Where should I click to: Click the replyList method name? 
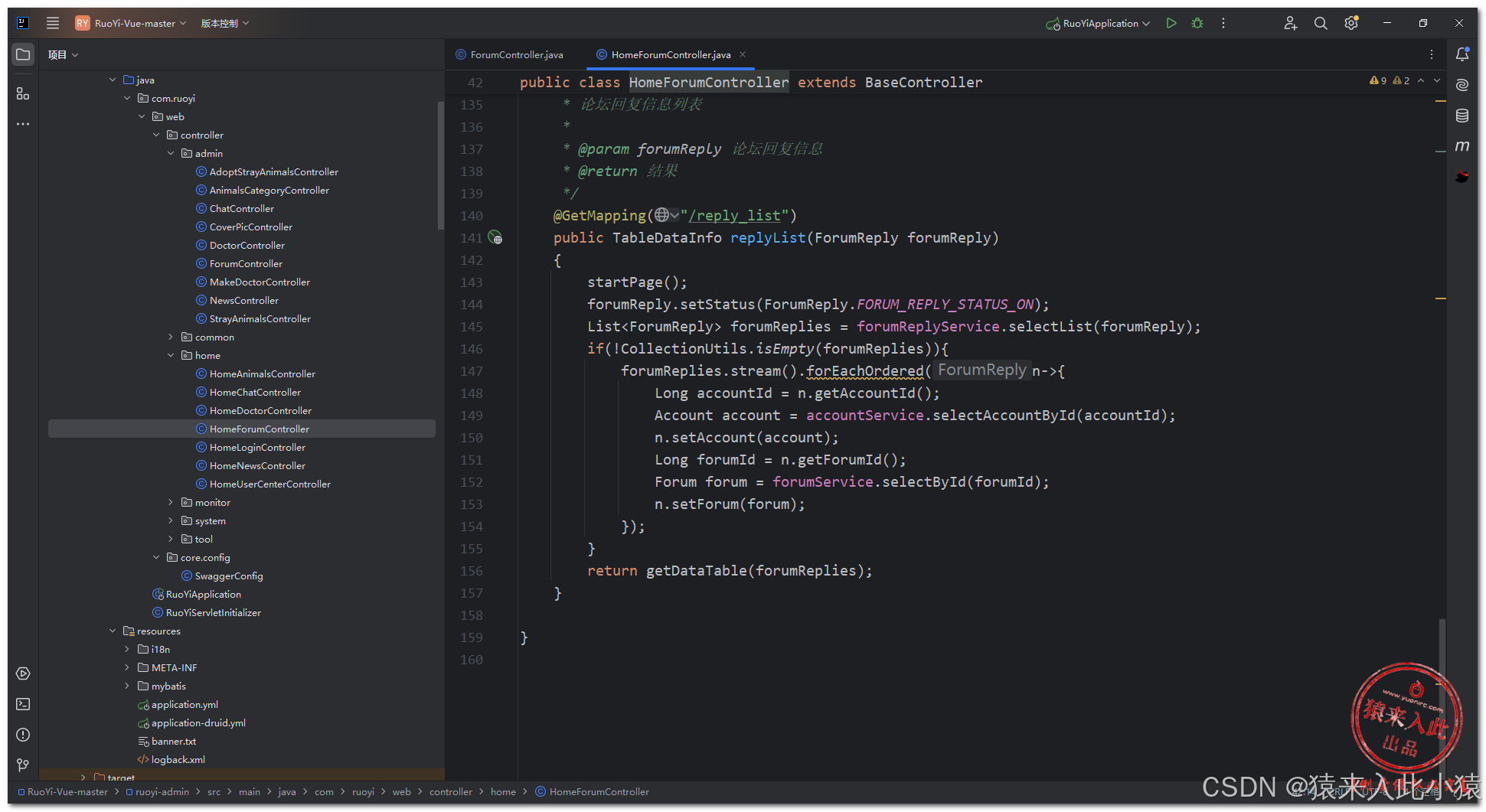pyautogui.click(x=768, y=238)
